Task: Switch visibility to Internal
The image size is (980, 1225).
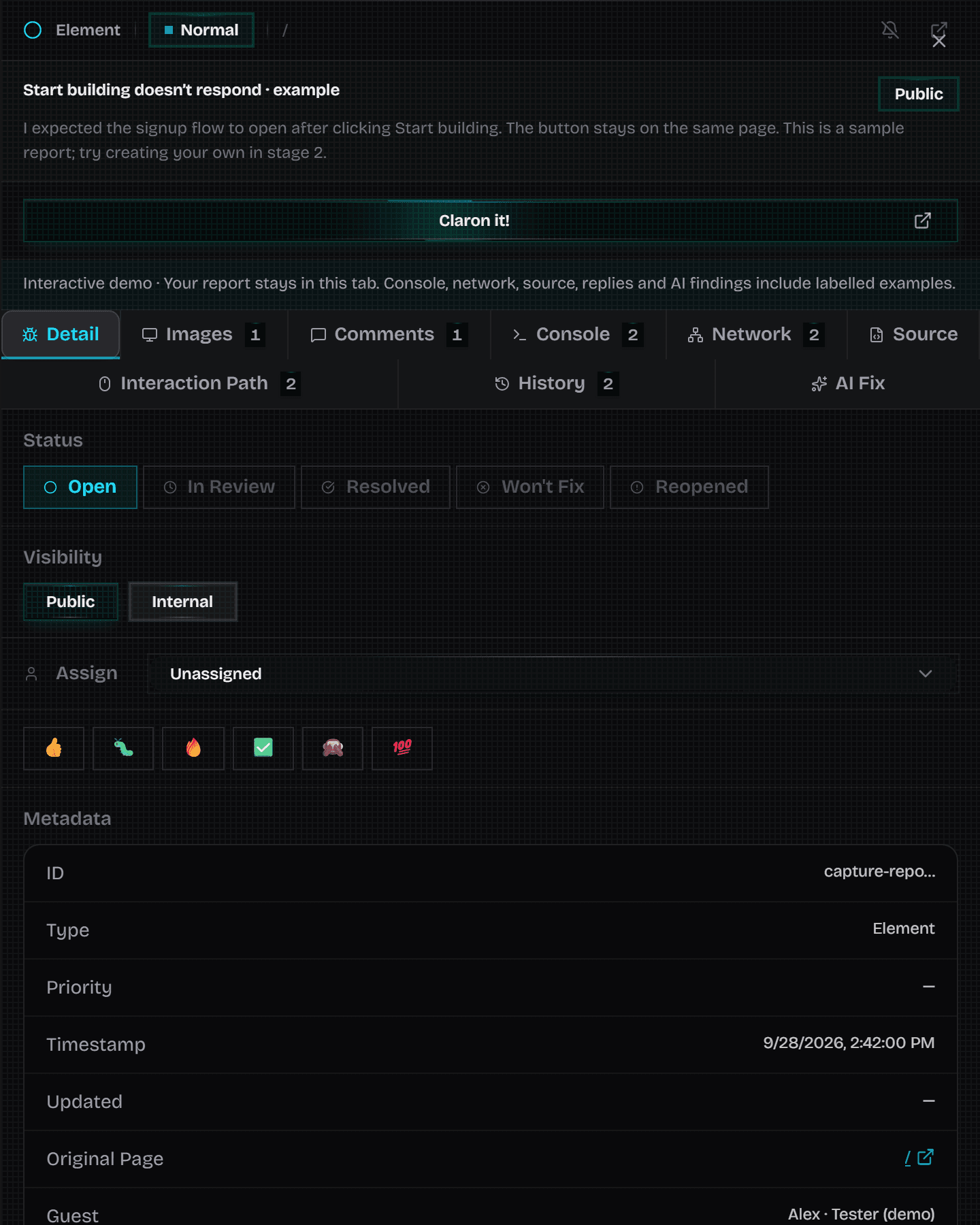Action: [182, 602]
